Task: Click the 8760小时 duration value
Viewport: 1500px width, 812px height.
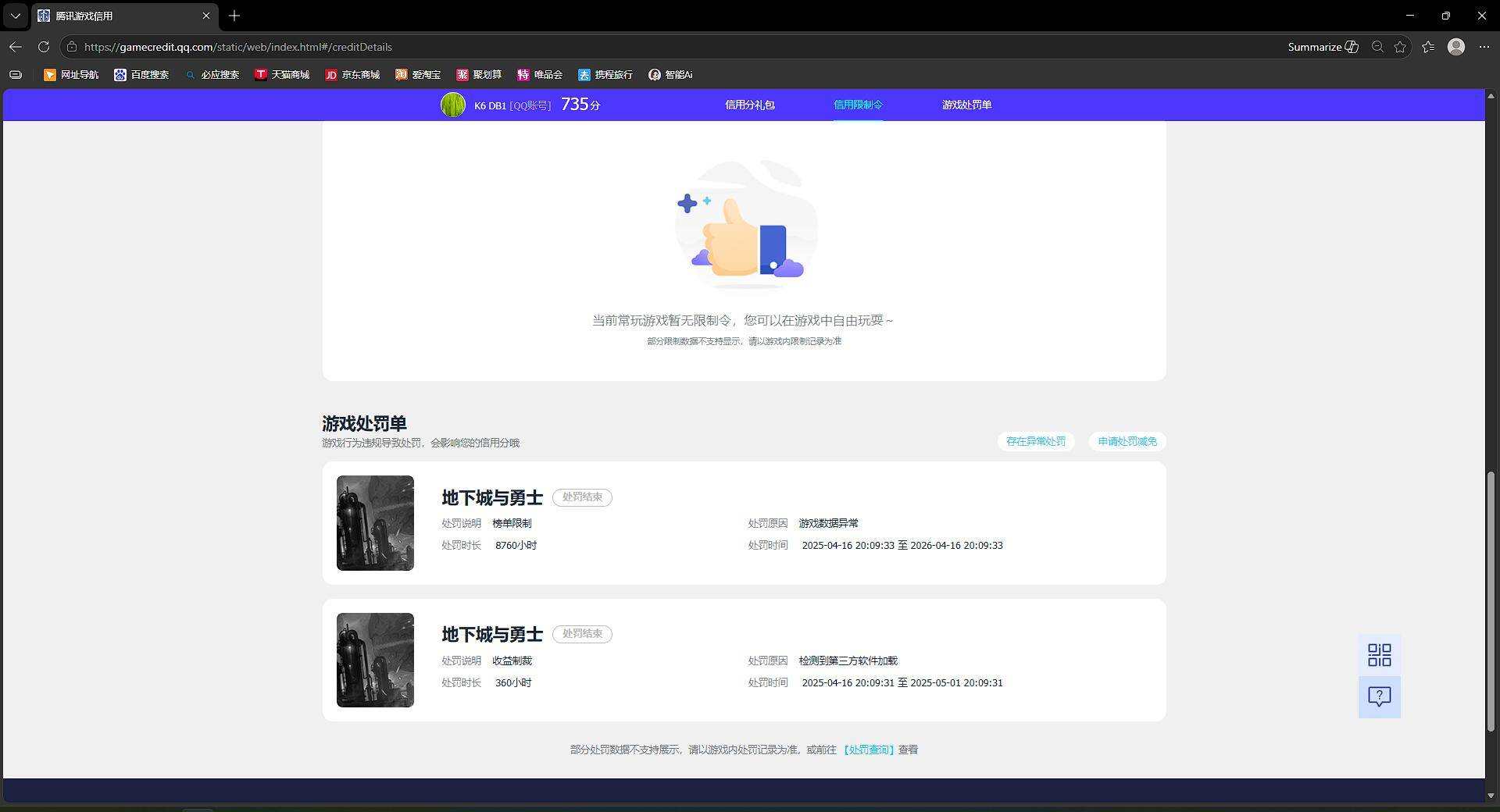Action: 516,545
